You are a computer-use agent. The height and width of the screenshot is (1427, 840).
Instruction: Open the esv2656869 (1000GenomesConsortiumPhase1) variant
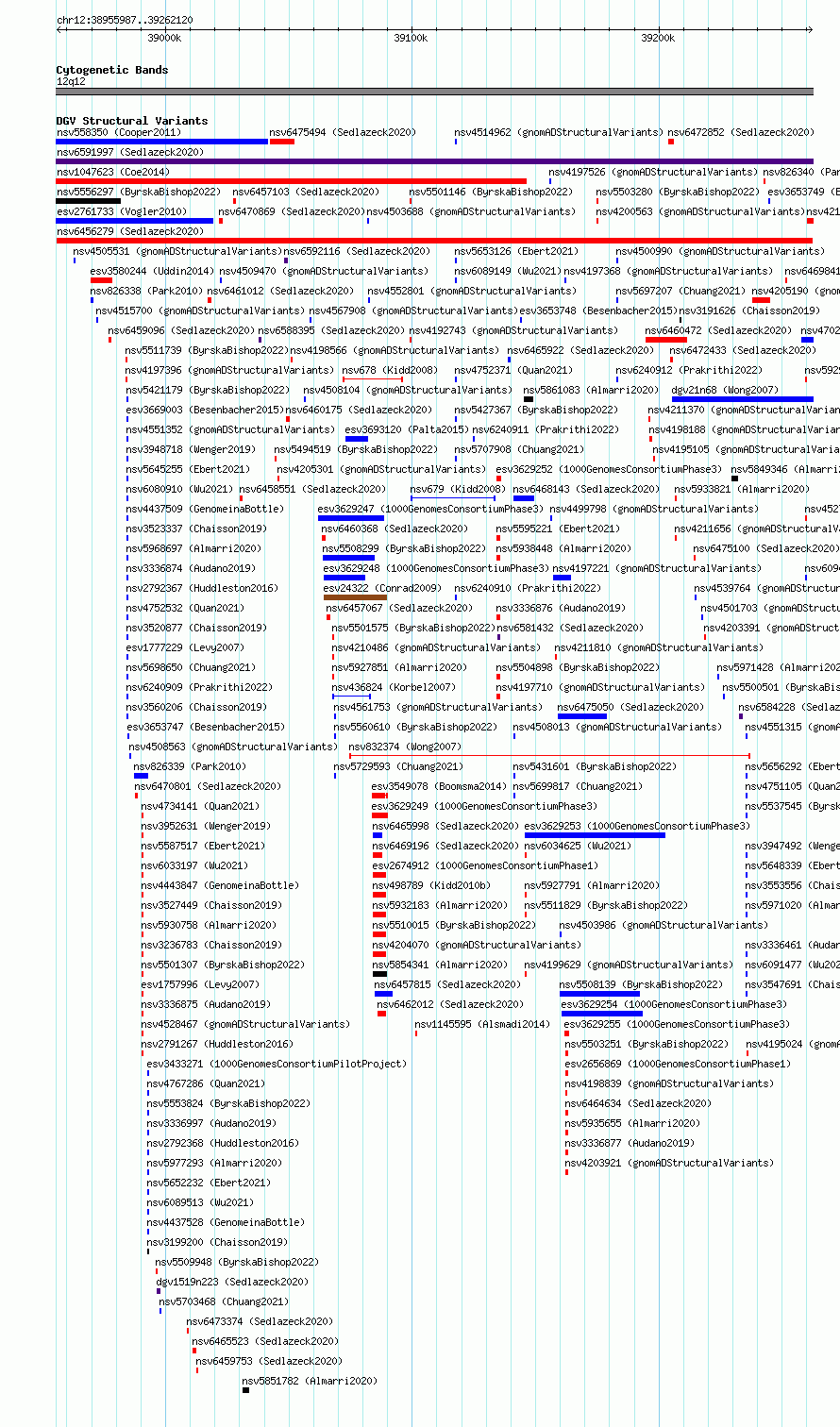coord(679,1065)
